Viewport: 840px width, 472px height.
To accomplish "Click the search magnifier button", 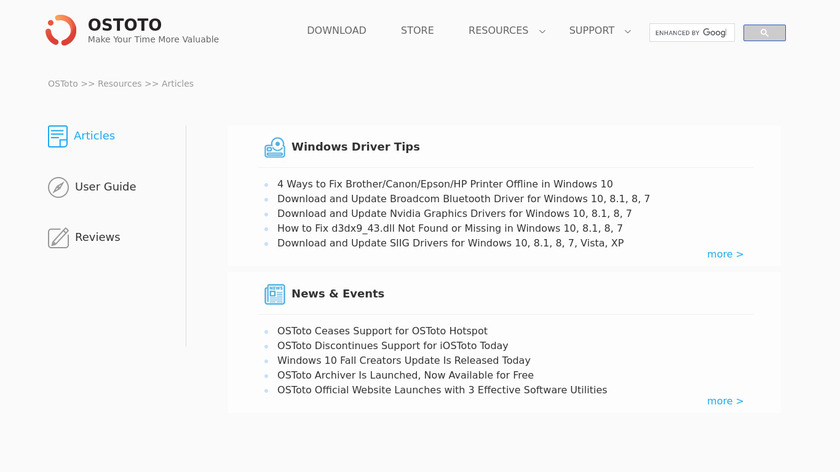I will pyautogui.click(x=764, y=33).
